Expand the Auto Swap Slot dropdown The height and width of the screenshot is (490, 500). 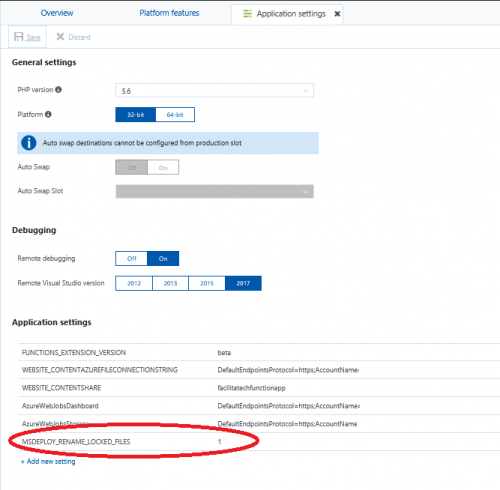click(x=214, y=192)
